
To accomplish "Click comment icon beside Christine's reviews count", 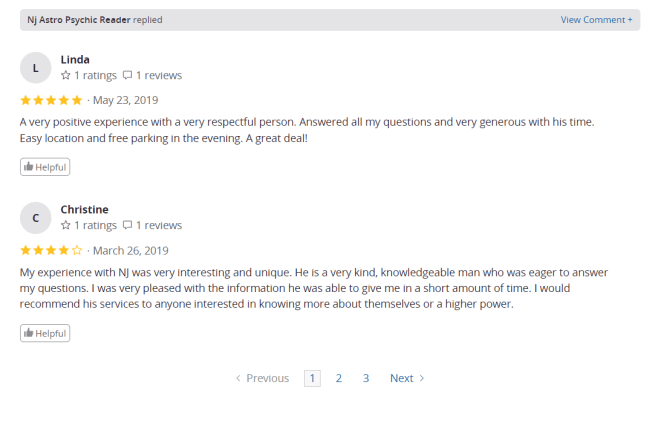I will point(127,226).
